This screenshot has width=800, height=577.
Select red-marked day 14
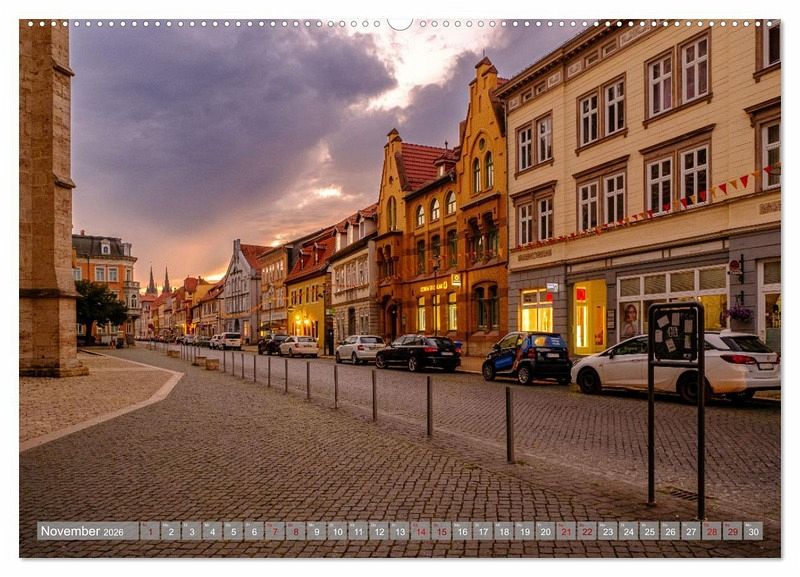[x=421, y=531]
